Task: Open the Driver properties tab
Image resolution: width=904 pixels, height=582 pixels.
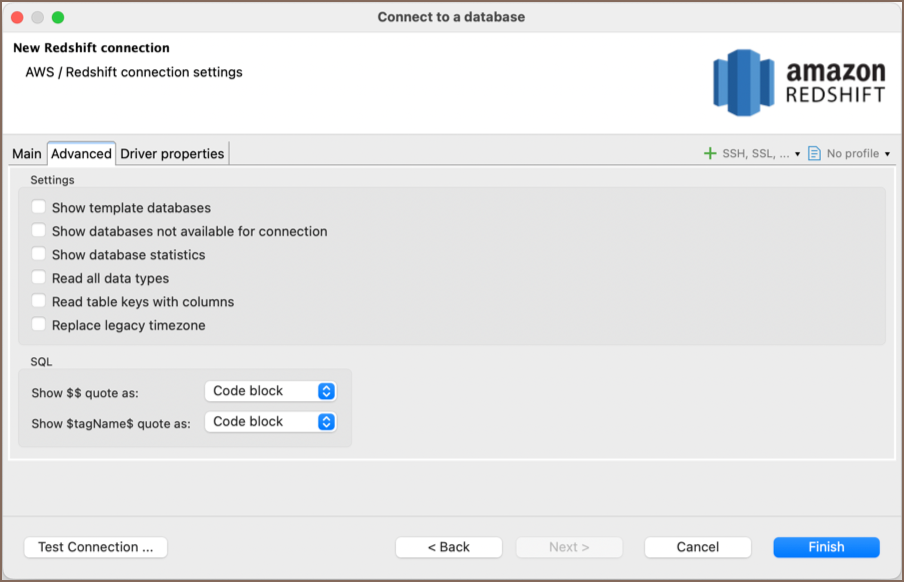Action: [x=172, y=154]
